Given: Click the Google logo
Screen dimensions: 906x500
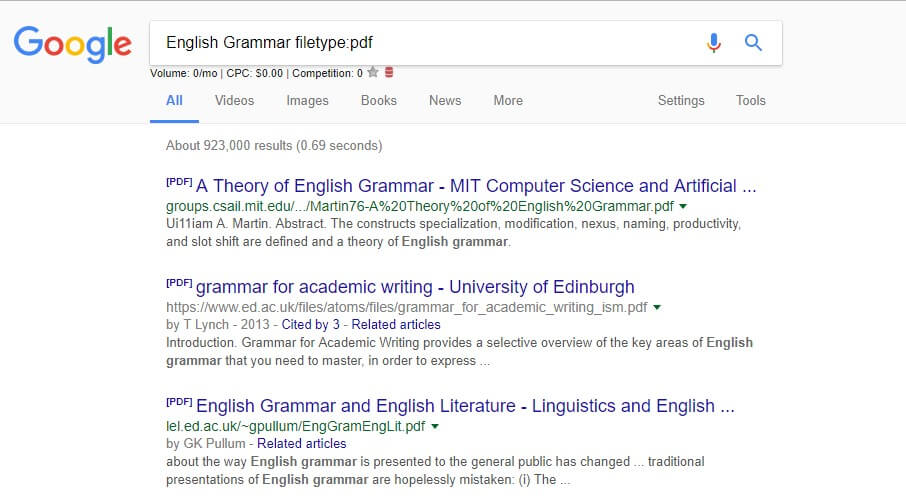Looking at the screenshot, I should 72,43.
